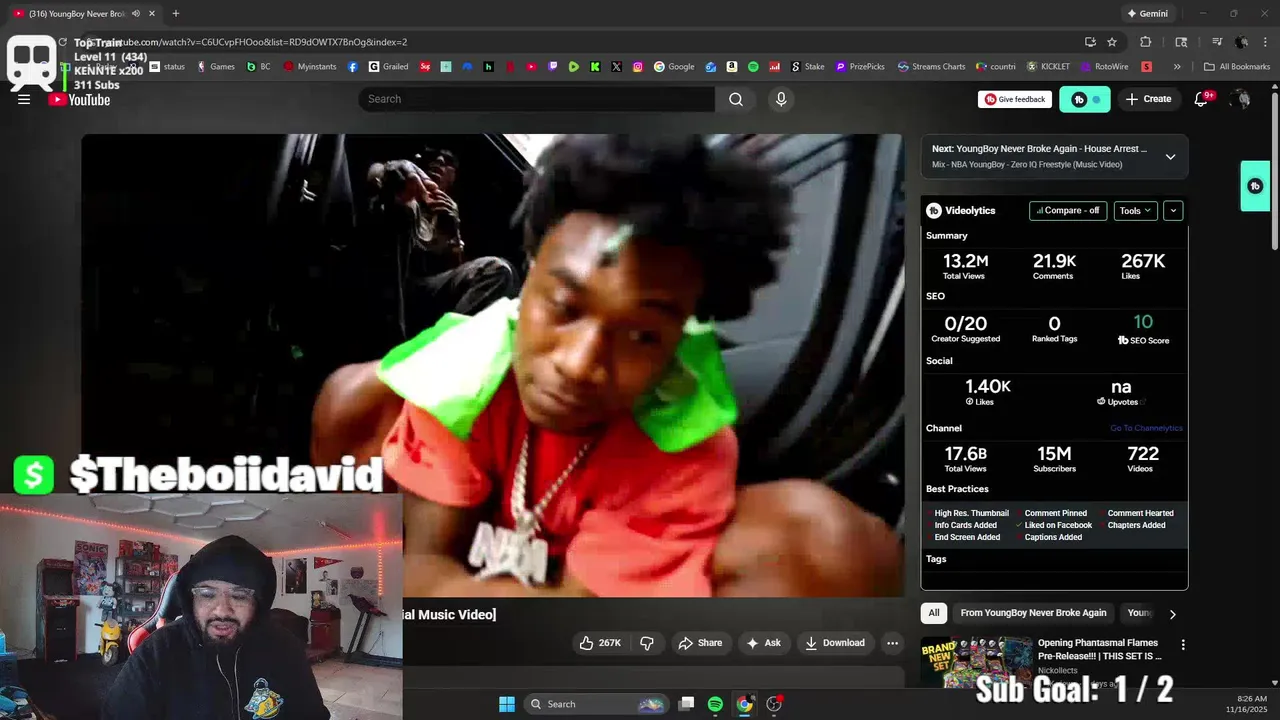Open the Twitch bookmark icon
Viewport: 1280px width, 720px height.
click(553, 67)
